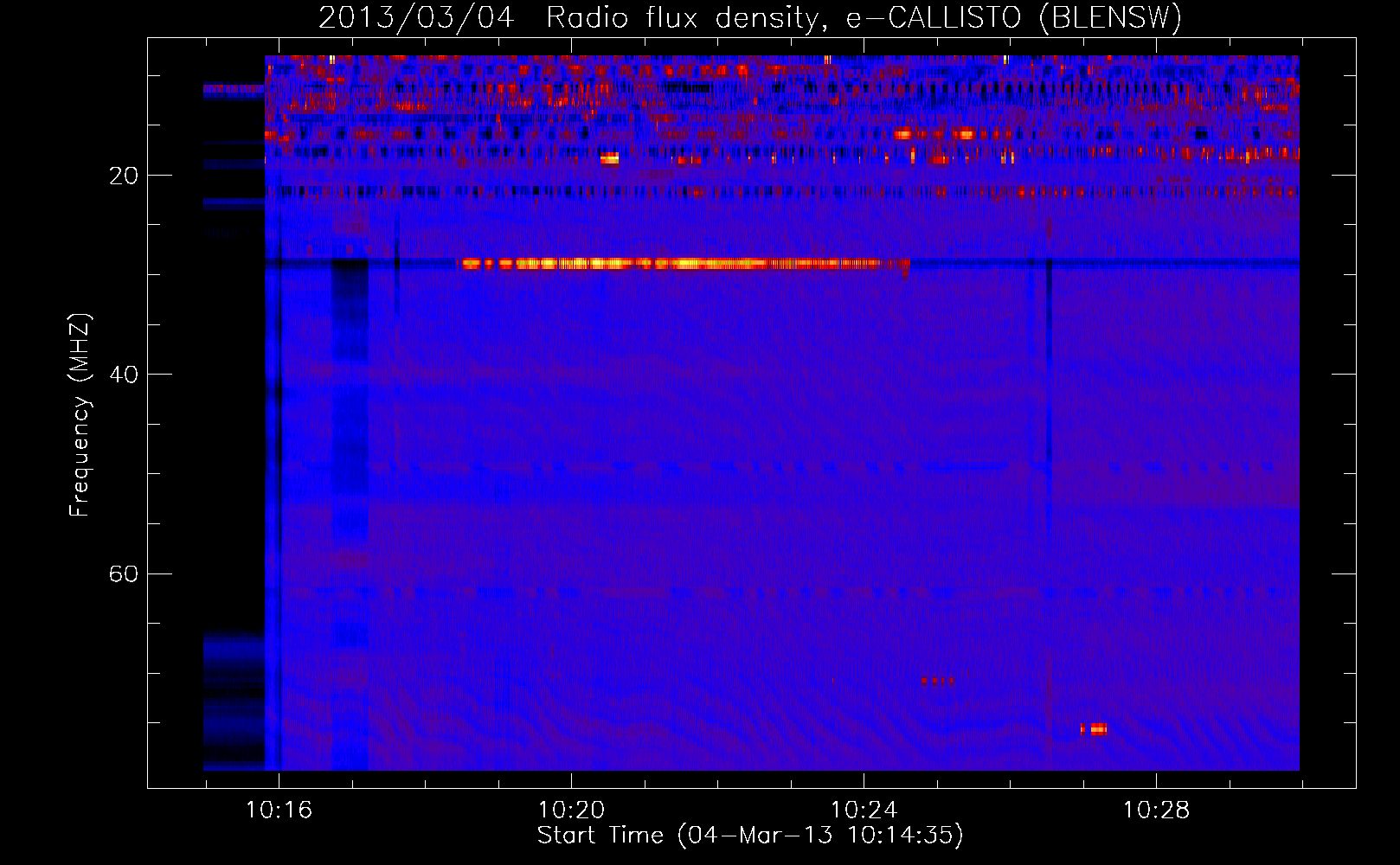The image size is (1400, 865).
Task: Click the 20 MHz frequency tick label
Action: pos(124,176)
